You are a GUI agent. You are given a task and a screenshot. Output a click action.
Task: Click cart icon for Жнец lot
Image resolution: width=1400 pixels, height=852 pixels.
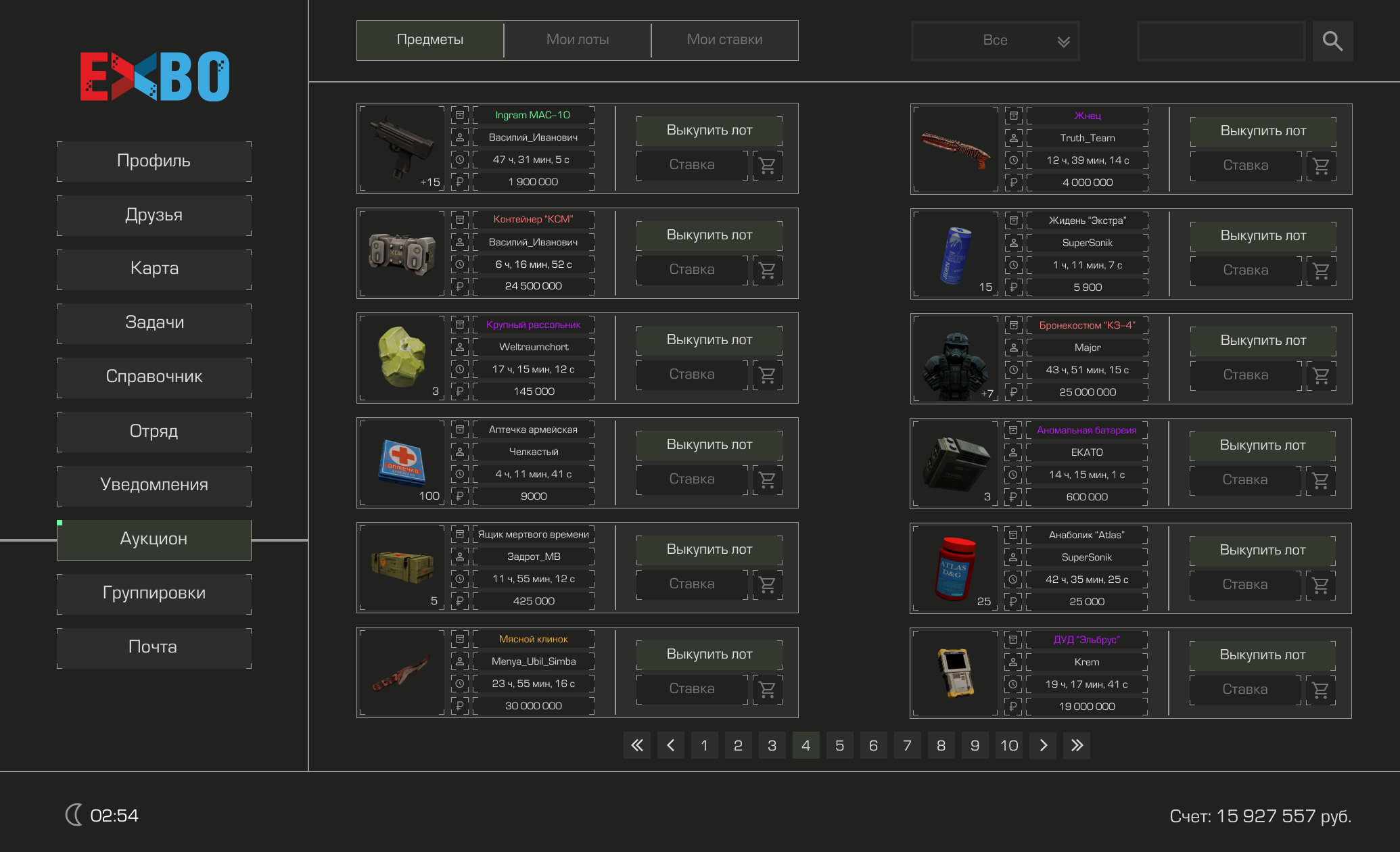pyautogui.click(x=1321, y=166)
